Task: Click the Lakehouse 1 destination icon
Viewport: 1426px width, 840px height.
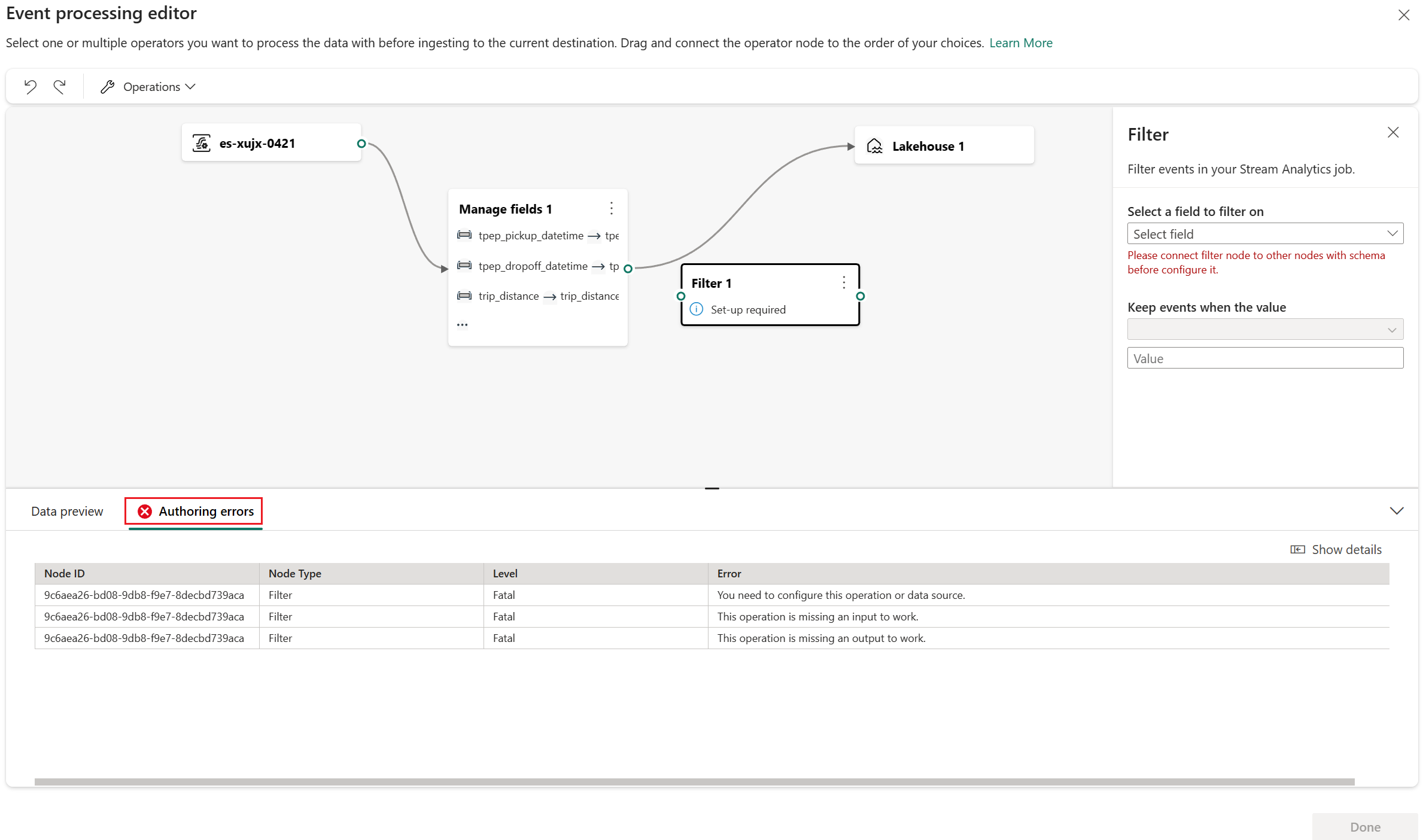Action: click(874, 145)
